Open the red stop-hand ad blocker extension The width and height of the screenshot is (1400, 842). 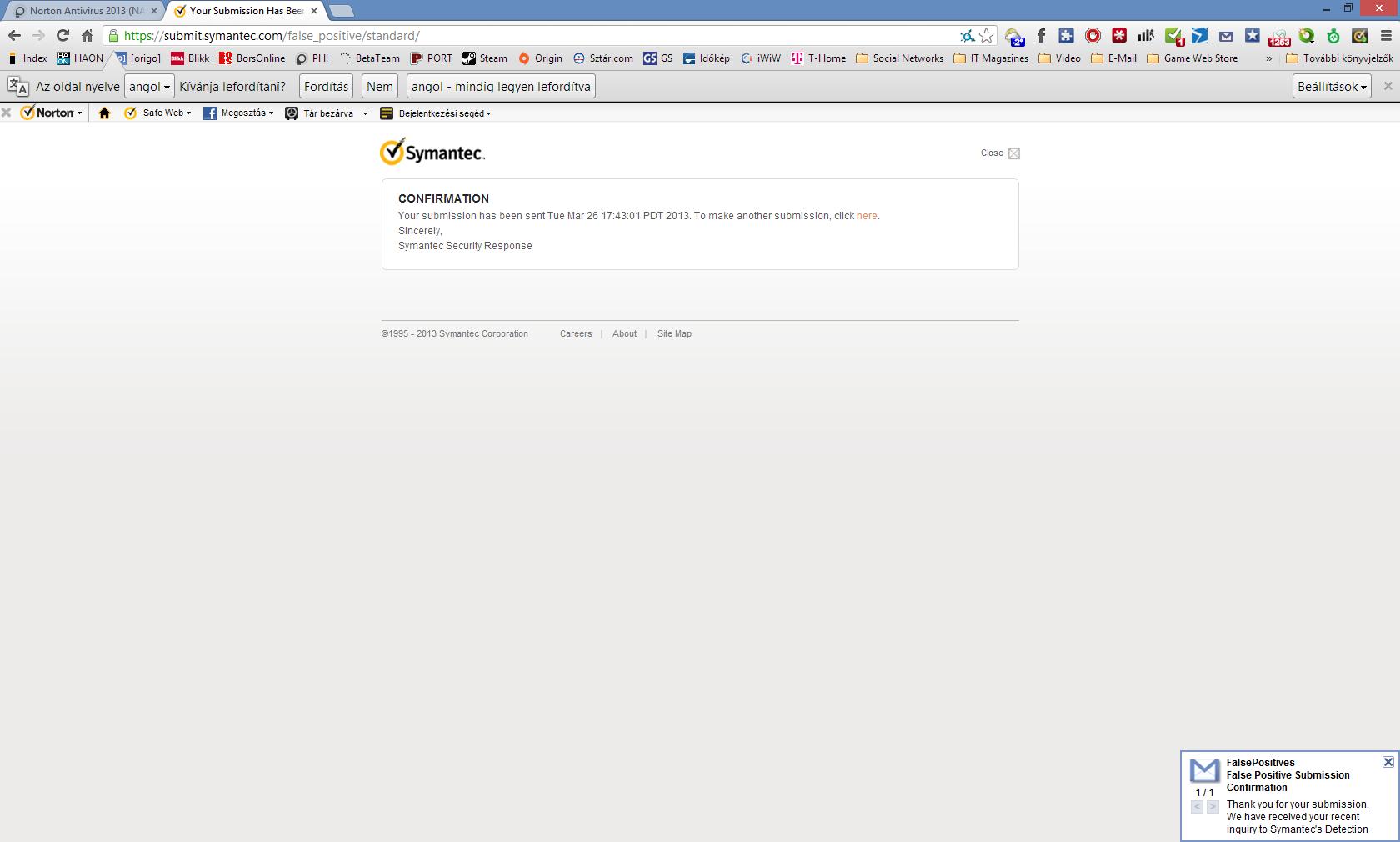click(1093, 36)
